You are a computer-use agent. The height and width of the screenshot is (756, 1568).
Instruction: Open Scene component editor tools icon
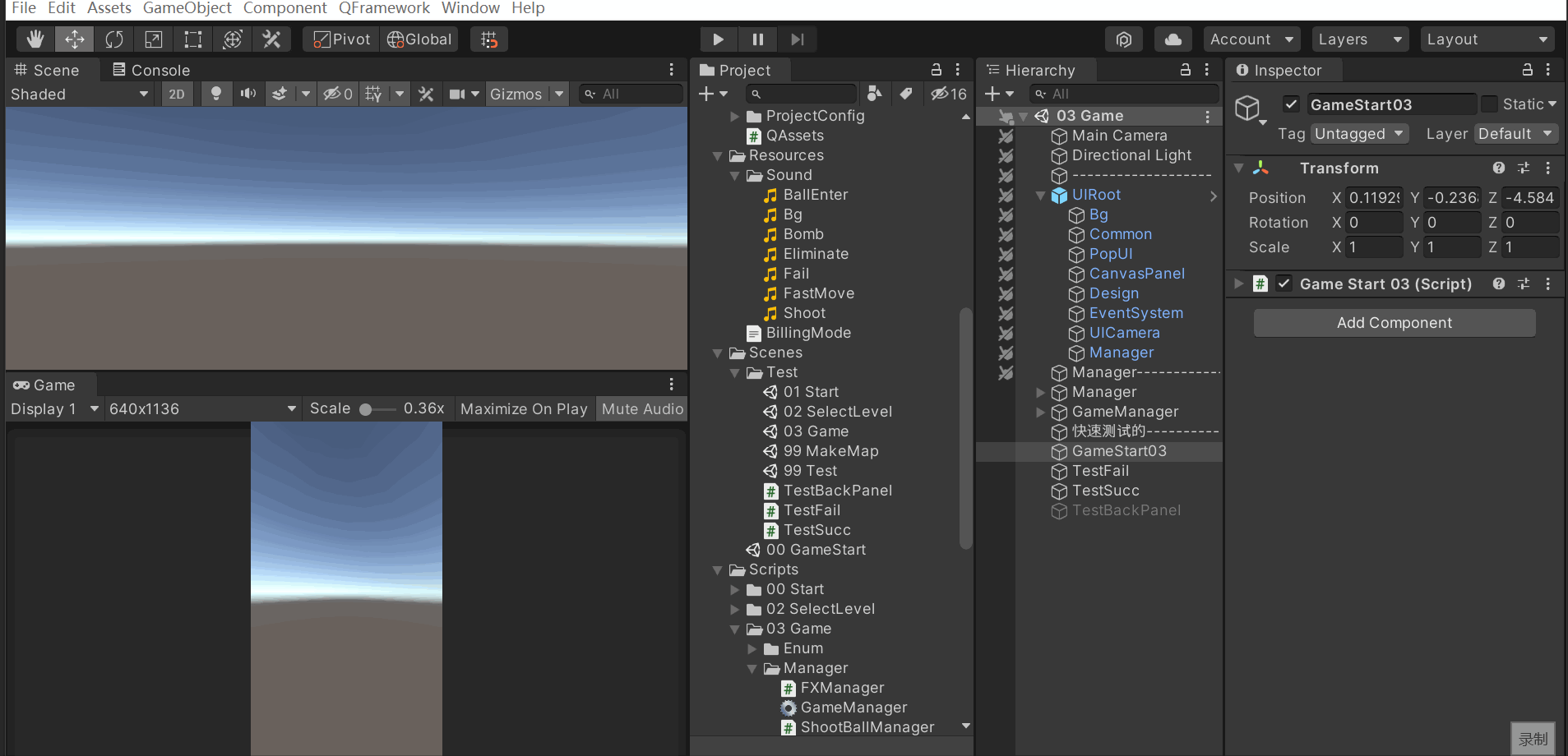point(426,94)
